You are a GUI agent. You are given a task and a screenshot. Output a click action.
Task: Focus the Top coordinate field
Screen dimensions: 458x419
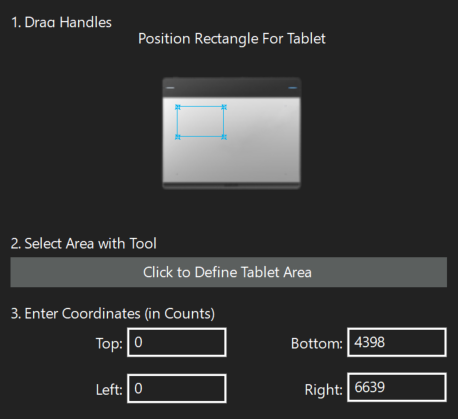point(177,342)
